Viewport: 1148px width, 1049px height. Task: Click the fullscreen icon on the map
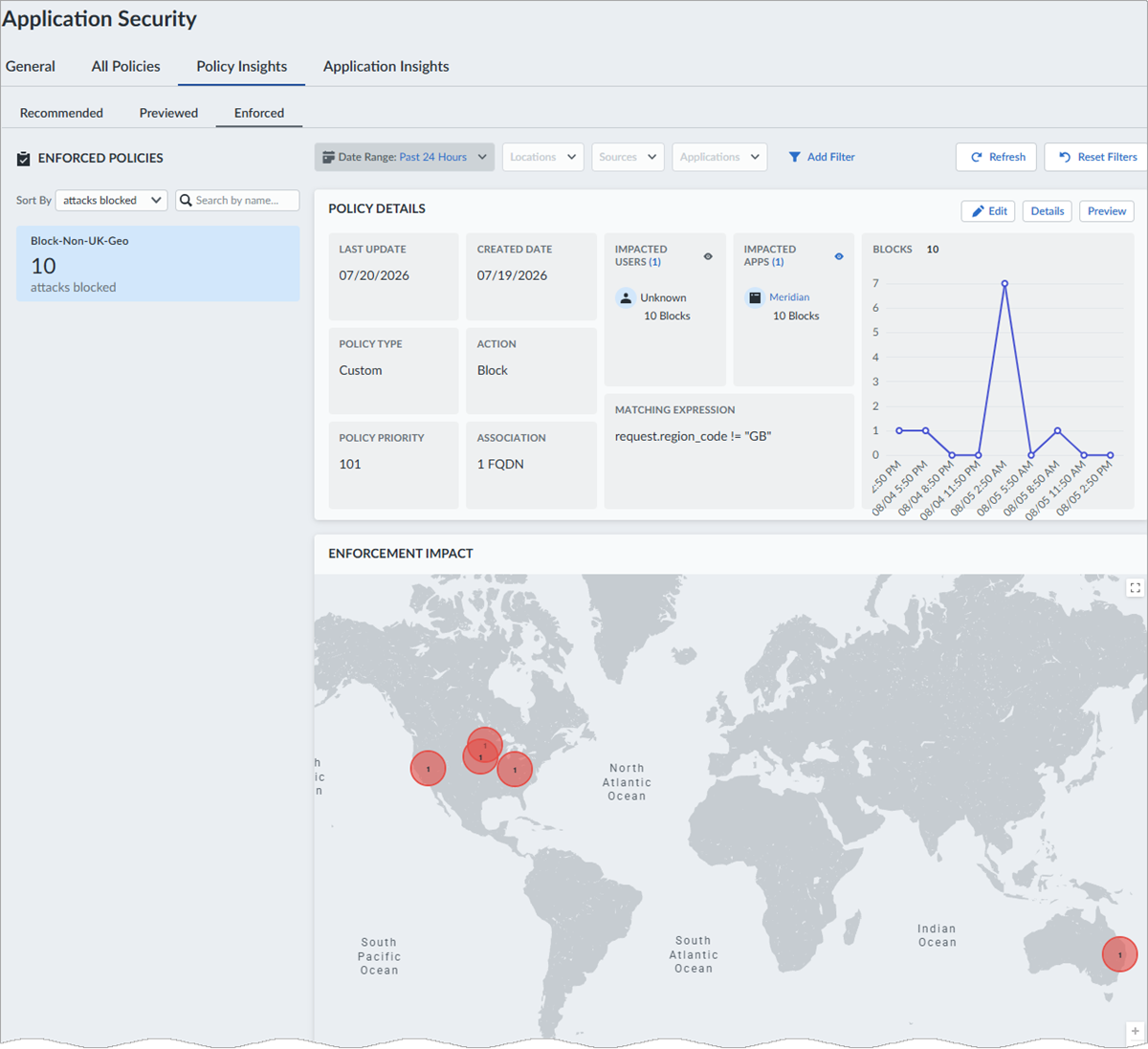pyautogui.click(x=1135, y=588)
